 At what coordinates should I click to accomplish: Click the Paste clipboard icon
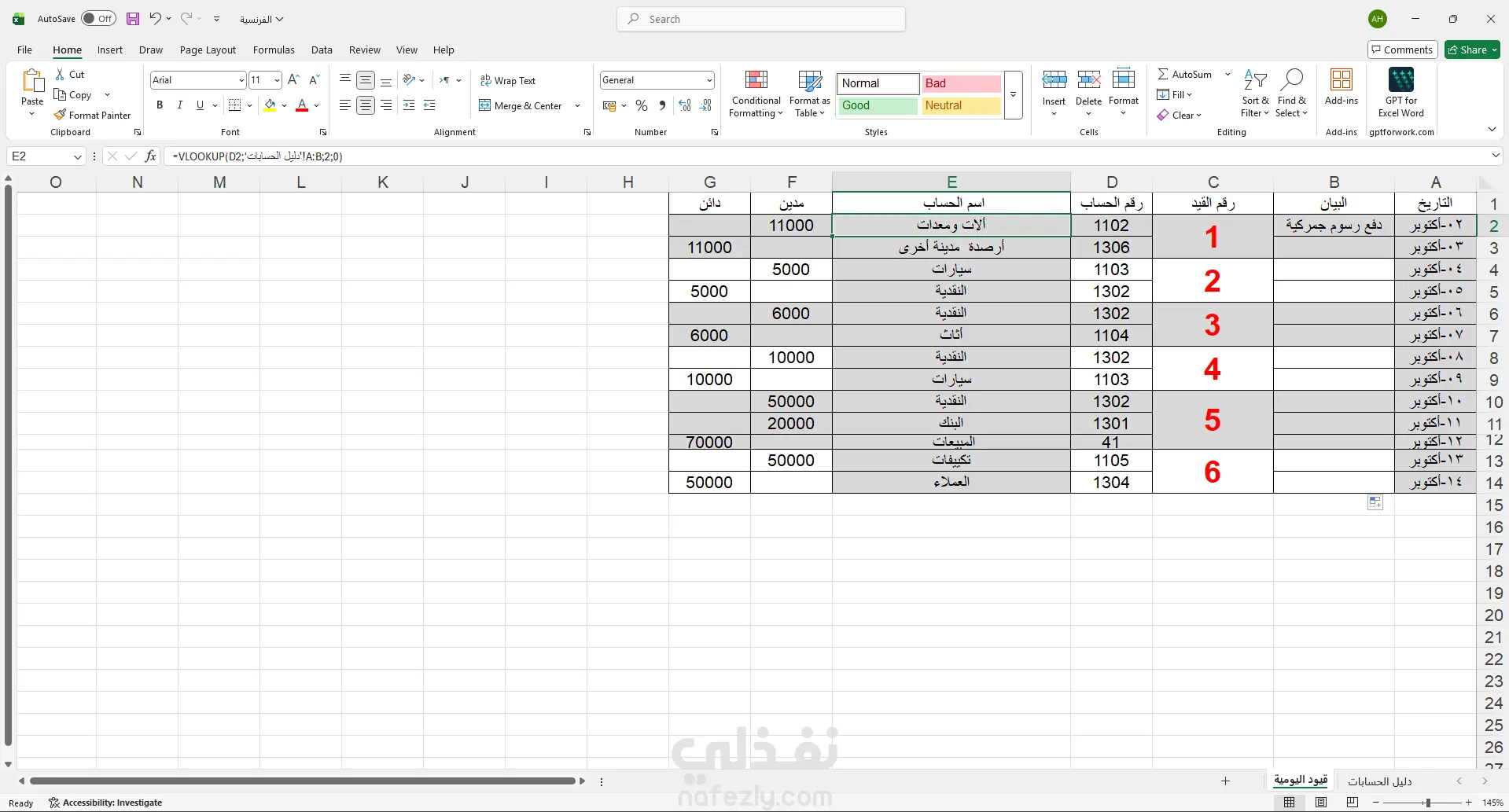click(32, 81)
